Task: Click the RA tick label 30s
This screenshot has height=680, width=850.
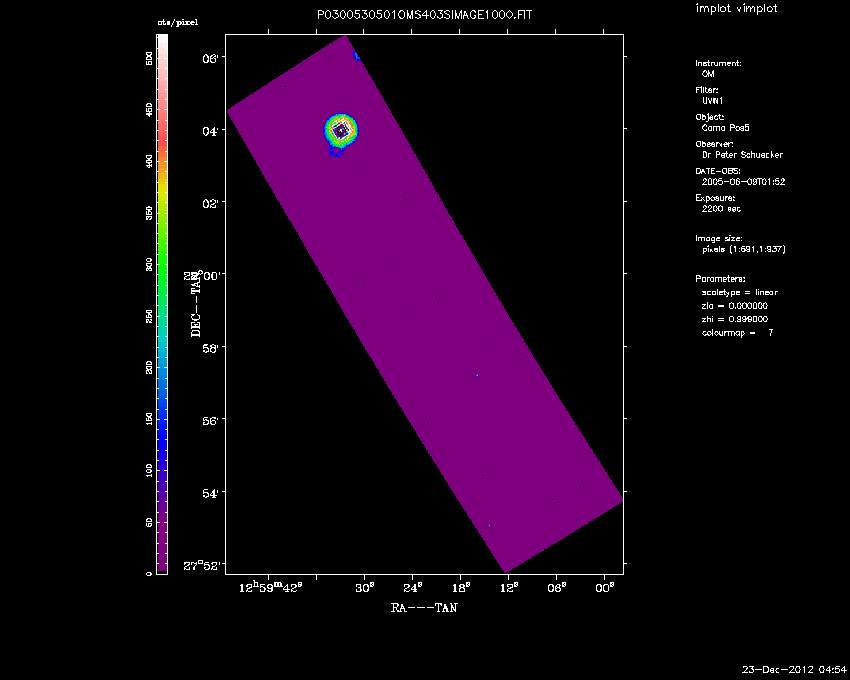Action: pos(365,588)
